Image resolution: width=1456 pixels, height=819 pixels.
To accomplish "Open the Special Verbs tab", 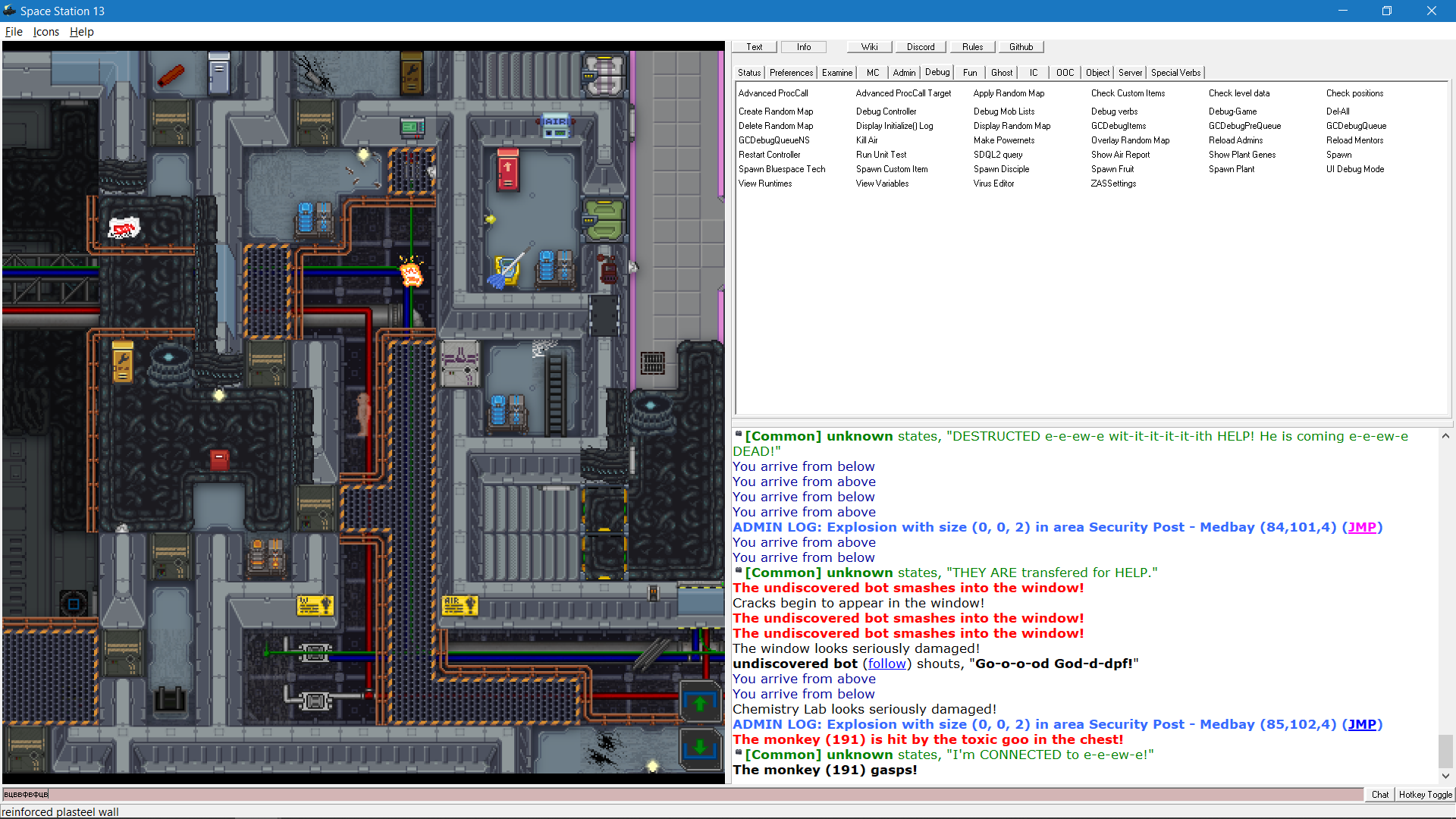I will tap(1175, 73).
